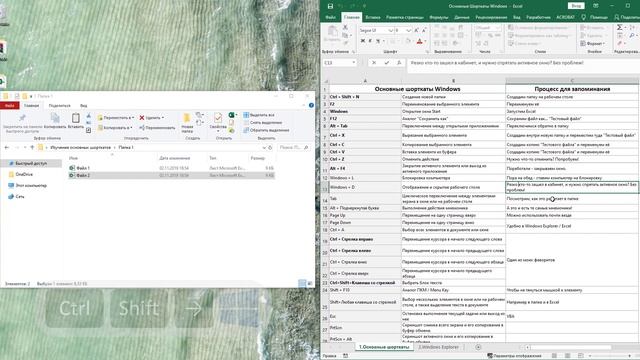Switch to Page Break preview in status bar
The height and width of the screenshot is (360, 640).
[x=581, y=356]
